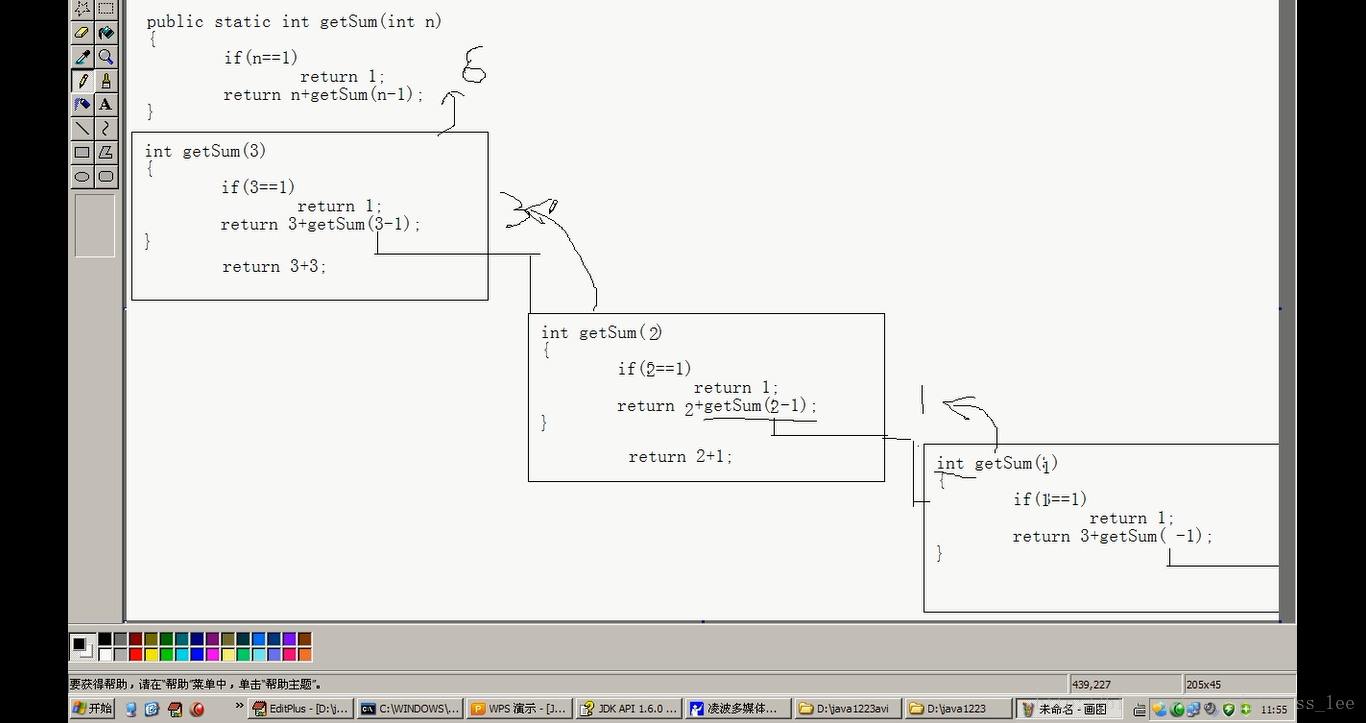Select the Pick Color eyedropper tool
The height and width of the screenshot is (723, 1366).
82,57
